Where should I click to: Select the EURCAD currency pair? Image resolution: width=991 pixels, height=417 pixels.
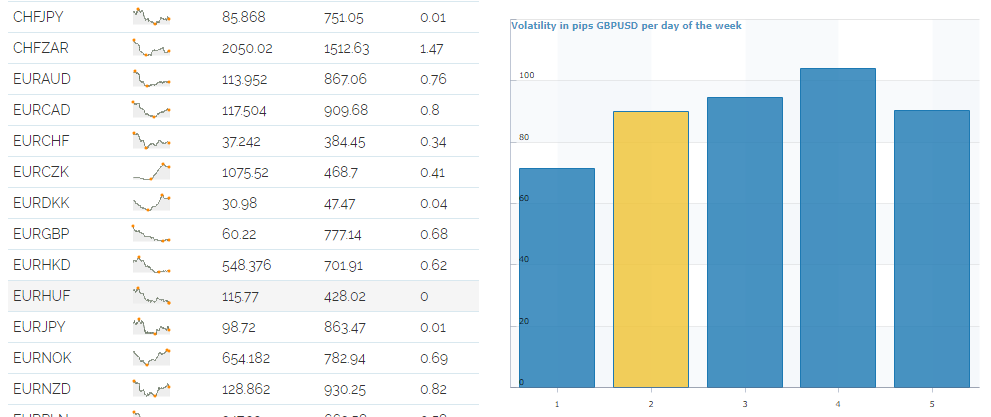coord(42,110)
